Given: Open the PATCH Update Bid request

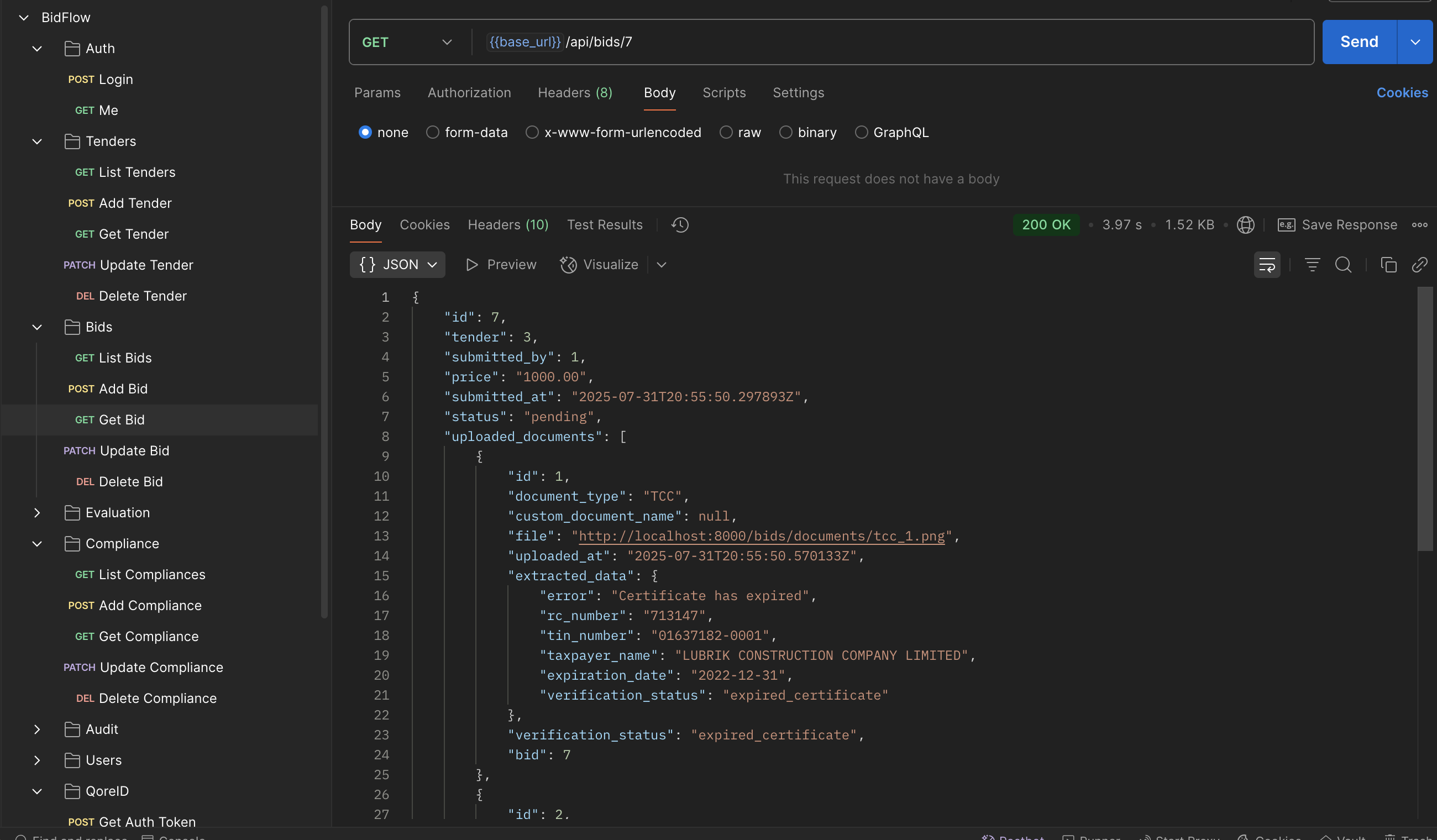Looking at the screenshot, I should [116, 450].
